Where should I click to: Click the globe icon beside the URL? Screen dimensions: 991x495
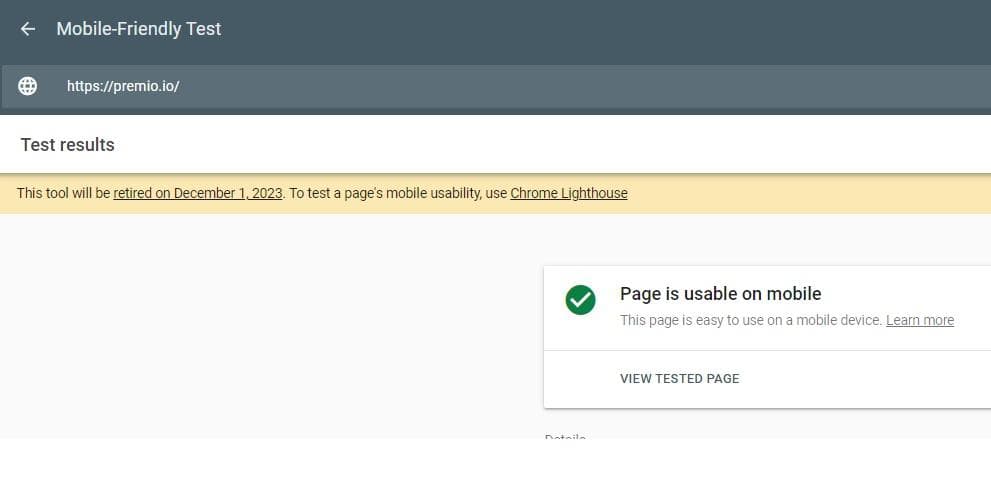click(27, 86)
